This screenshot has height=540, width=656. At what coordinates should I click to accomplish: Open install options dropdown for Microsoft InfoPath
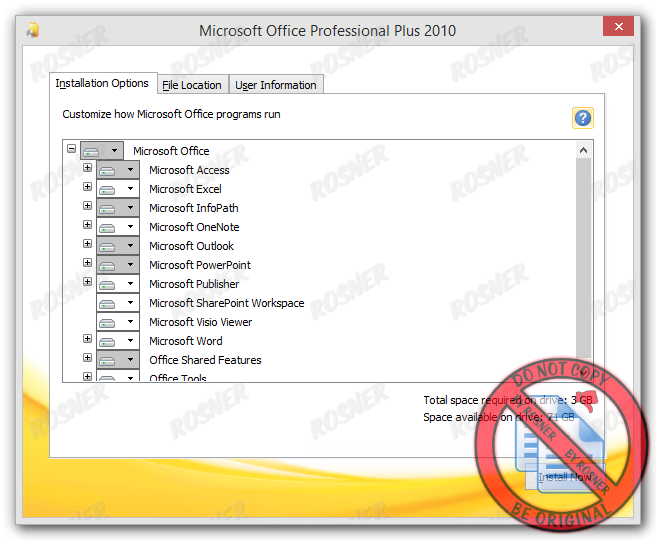[118, 208]
